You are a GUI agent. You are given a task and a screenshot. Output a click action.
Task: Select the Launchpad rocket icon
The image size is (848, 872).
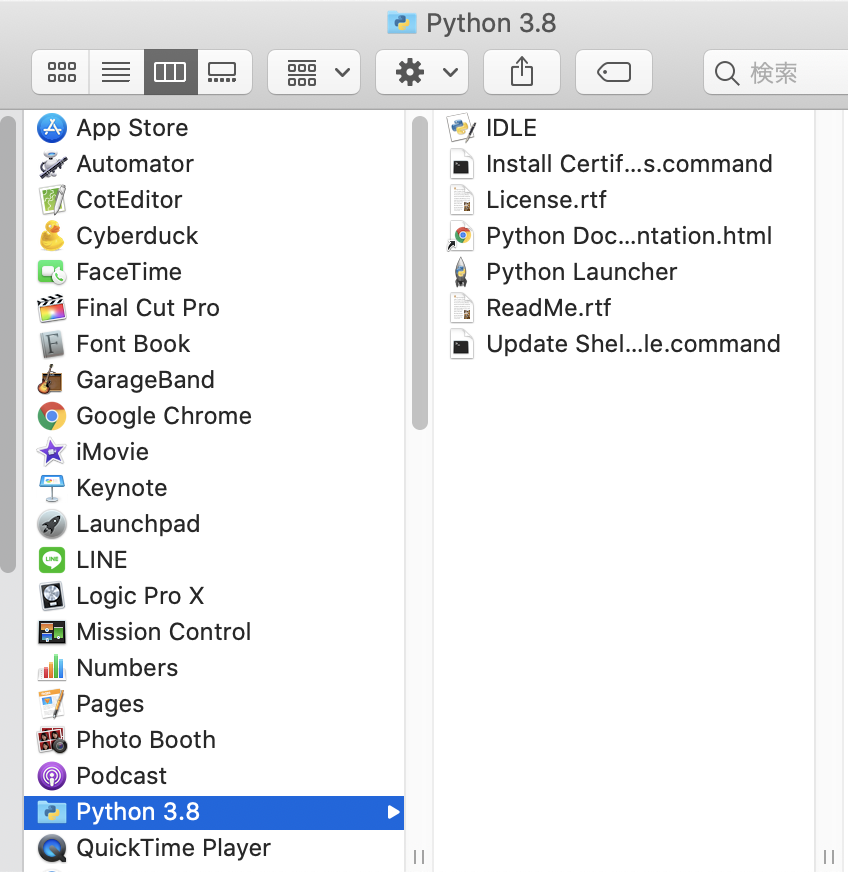[52, 524]
